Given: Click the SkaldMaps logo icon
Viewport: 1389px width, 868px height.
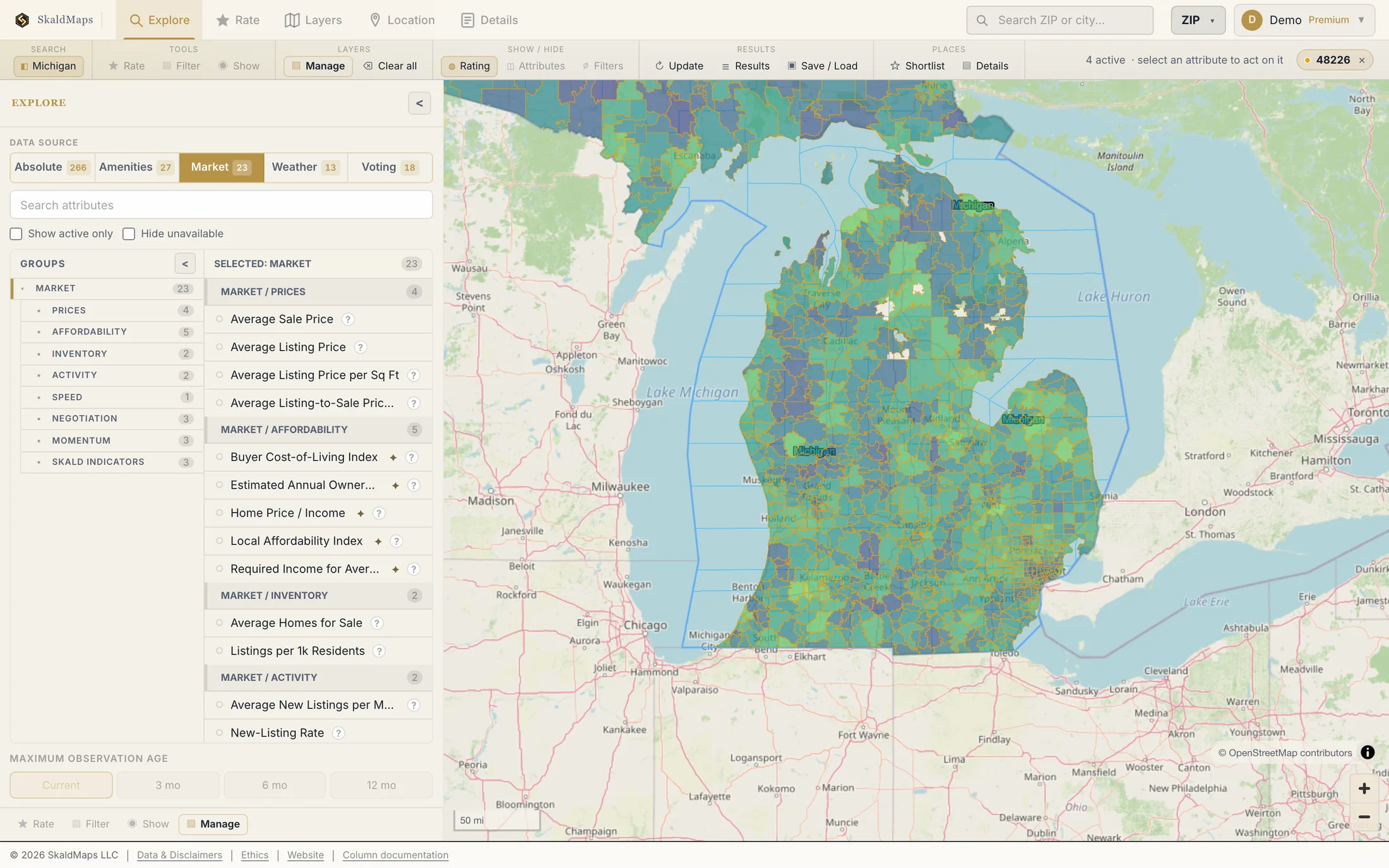Looking at the screenshot, I should click(22, 20).
